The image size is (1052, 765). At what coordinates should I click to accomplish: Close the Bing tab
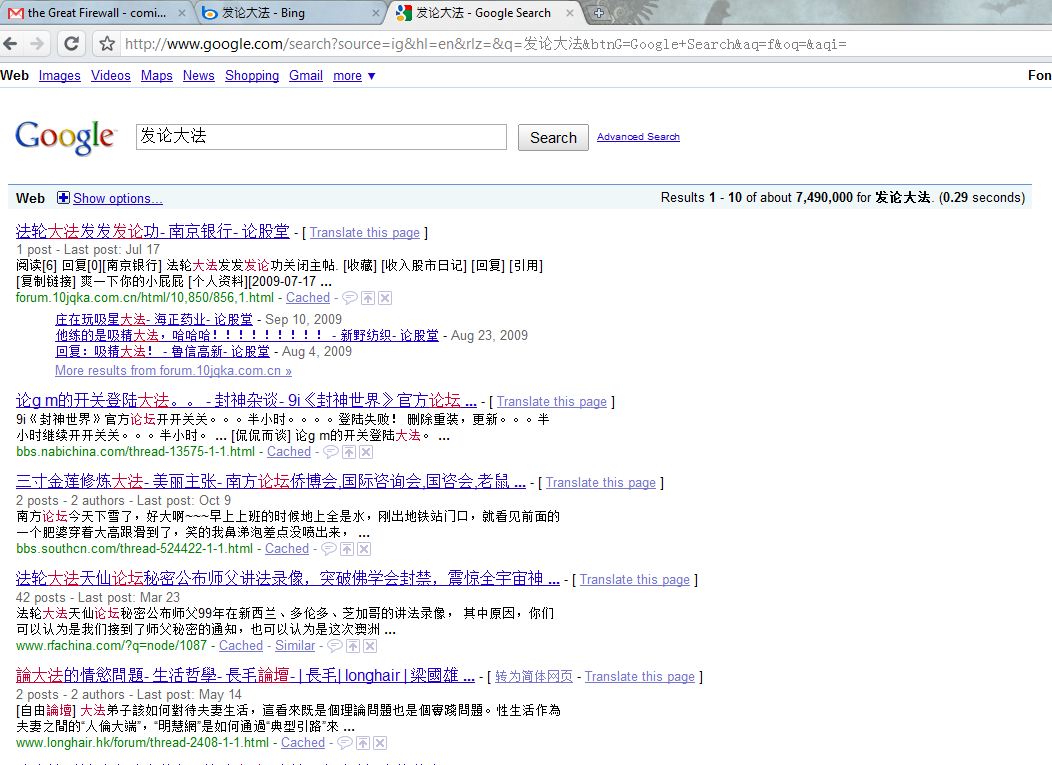point(376,13)
